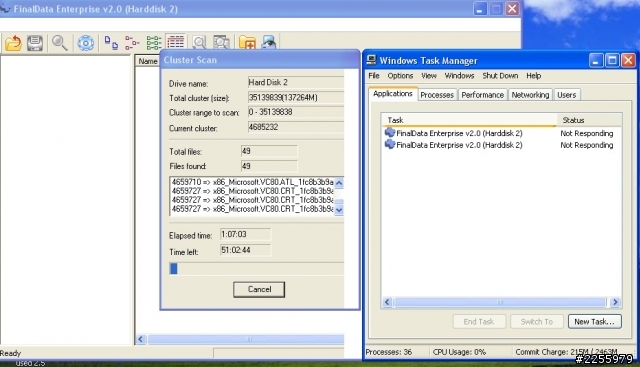Click the down arrow of the scan log
This screenshot has width=640, height=367.
(x=339, y=210)
